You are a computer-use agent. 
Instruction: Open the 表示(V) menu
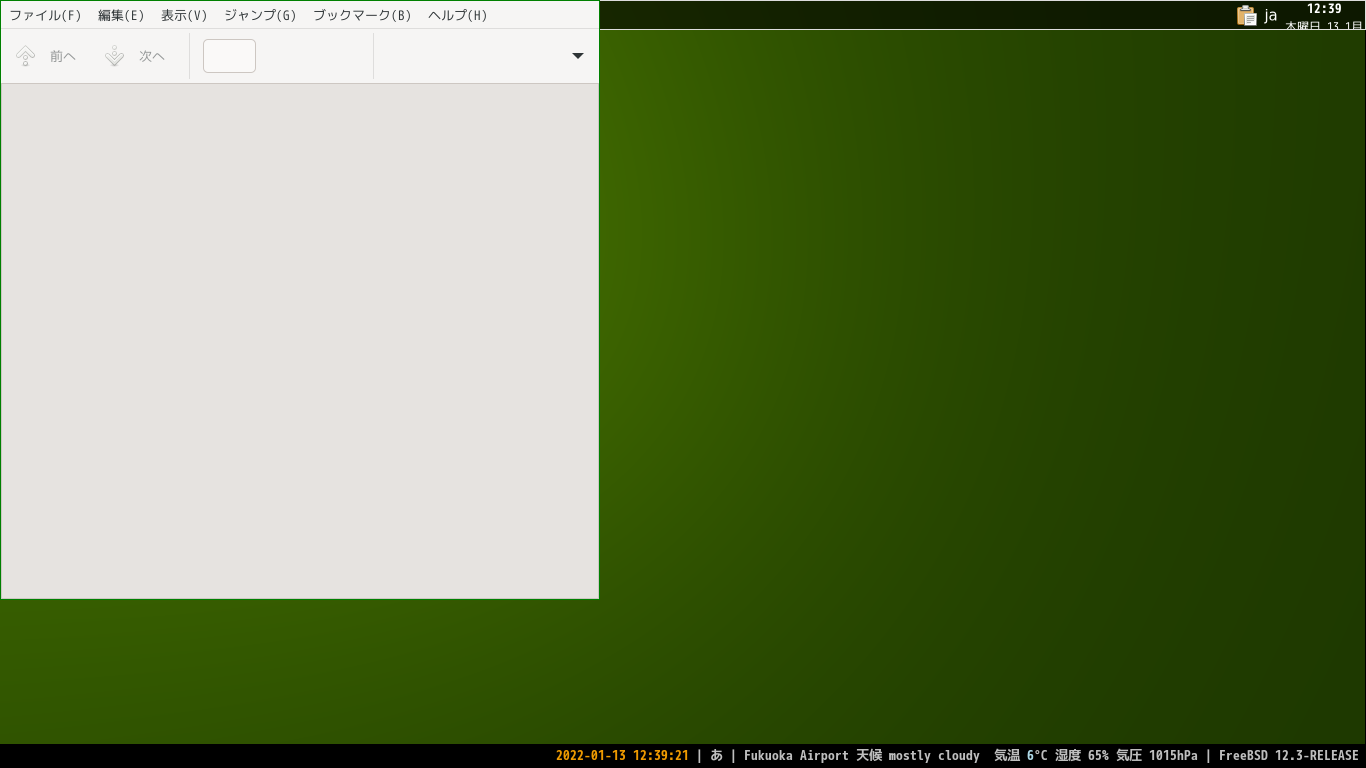click(184, 15)
